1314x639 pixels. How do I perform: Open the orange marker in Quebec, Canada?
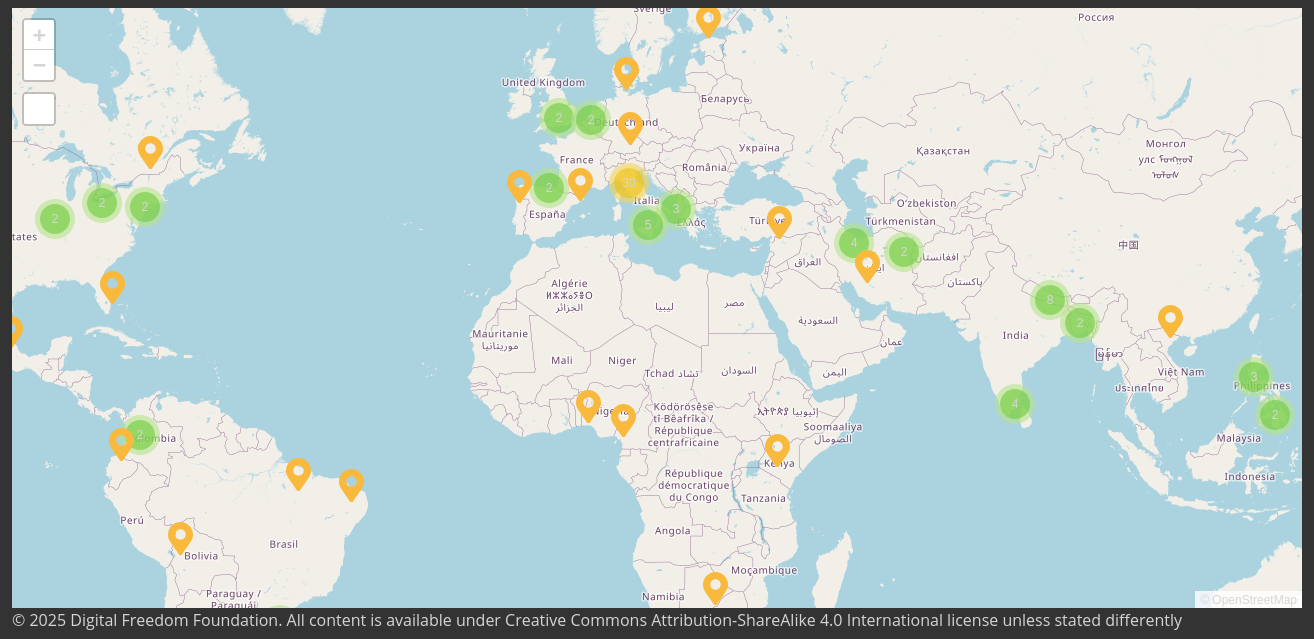[150, 151]
